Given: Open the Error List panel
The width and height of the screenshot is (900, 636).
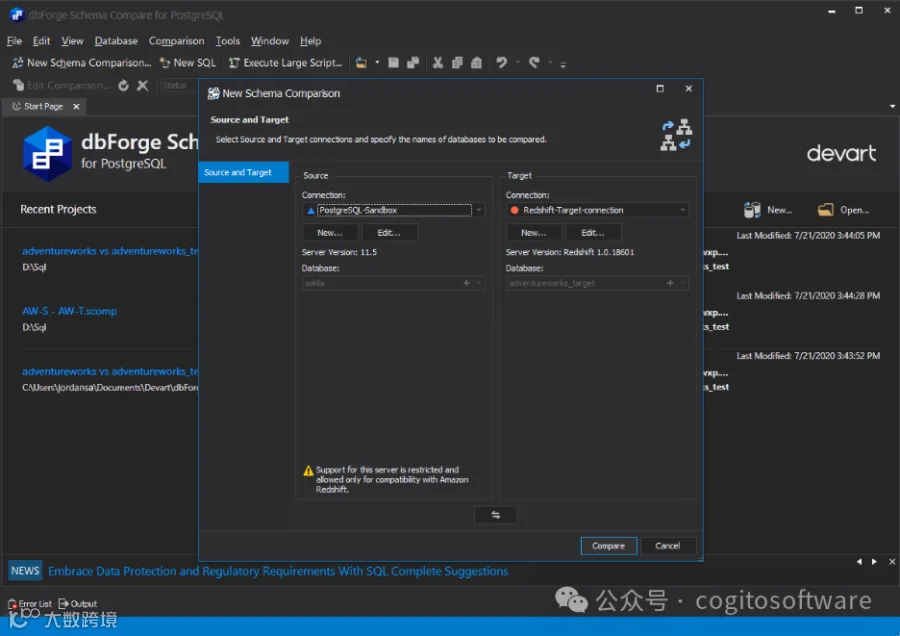Looking at the screenshot, I should pos(30,604).
